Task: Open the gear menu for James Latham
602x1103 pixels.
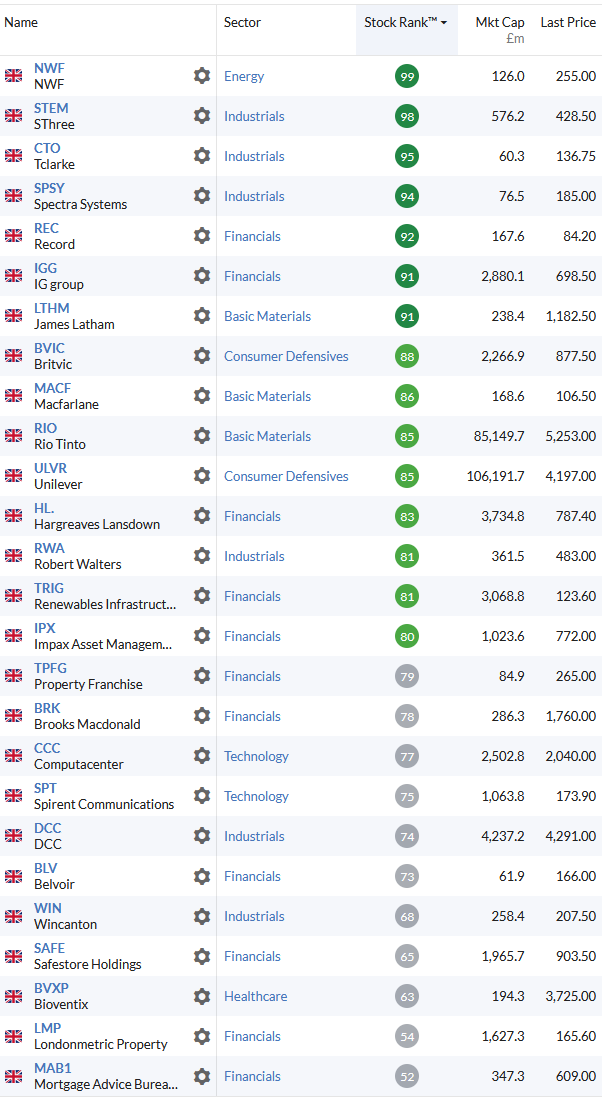Action: [x=202, y=316]
